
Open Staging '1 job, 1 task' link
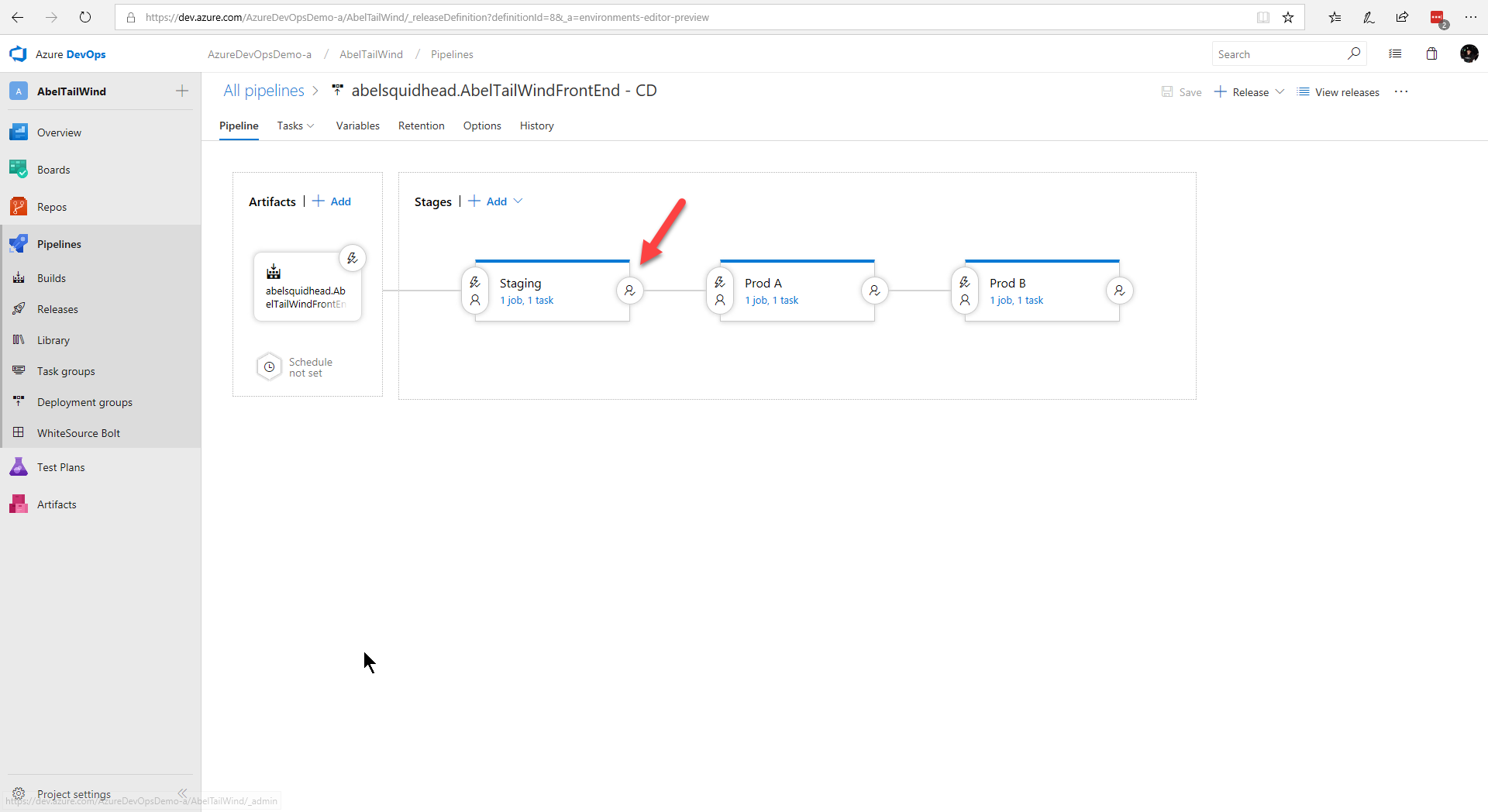(527, 301)
